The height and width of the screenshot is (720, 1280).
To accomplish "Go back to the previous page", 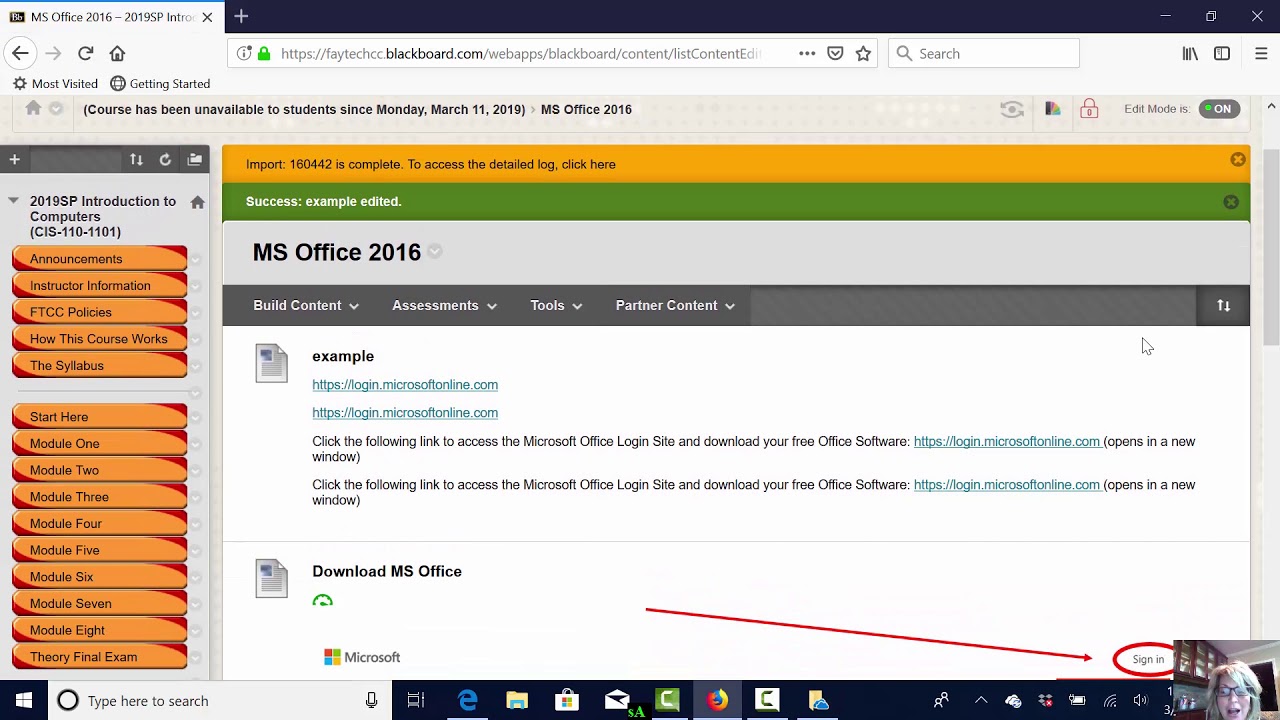I will pyautogui.click(x=20, y=53).
